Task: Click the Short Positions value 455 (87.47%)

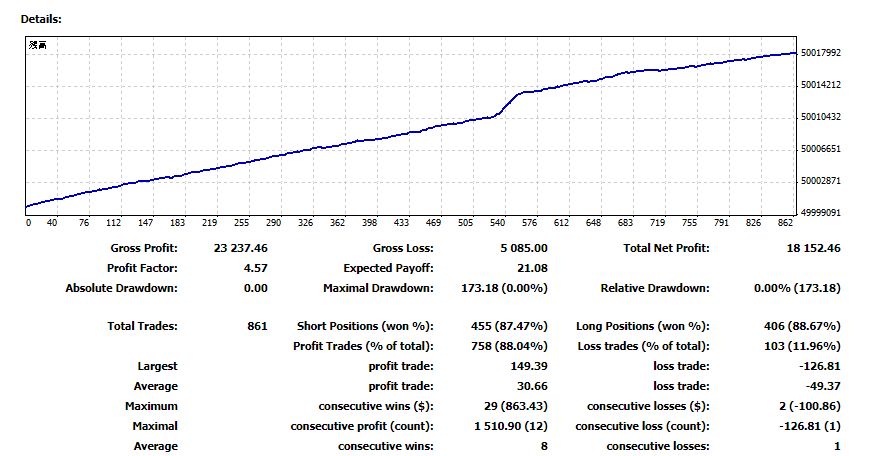Action: click(509, 326)
